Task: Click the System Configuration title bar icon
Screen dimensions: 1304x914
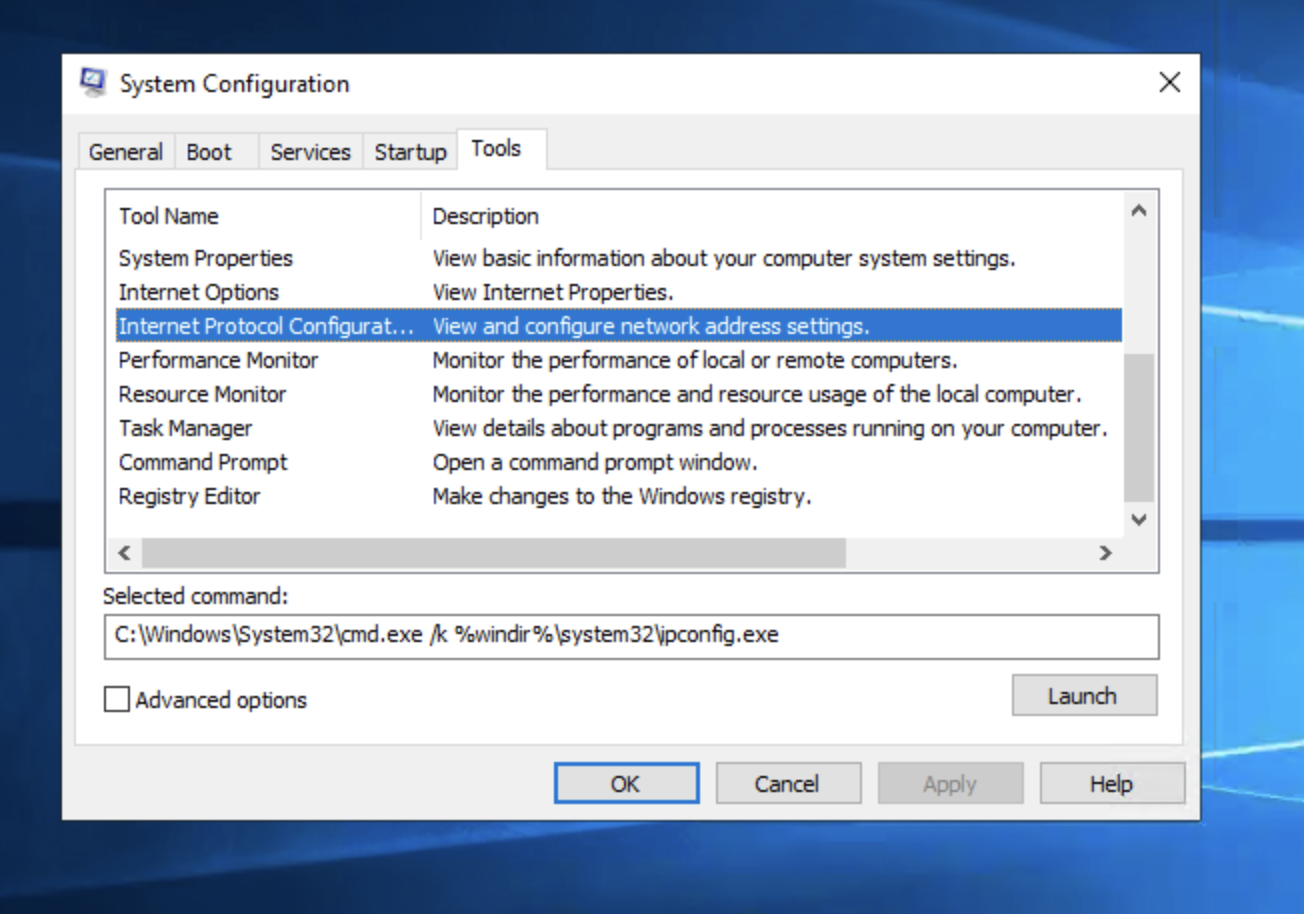Action: coord(94,83)
